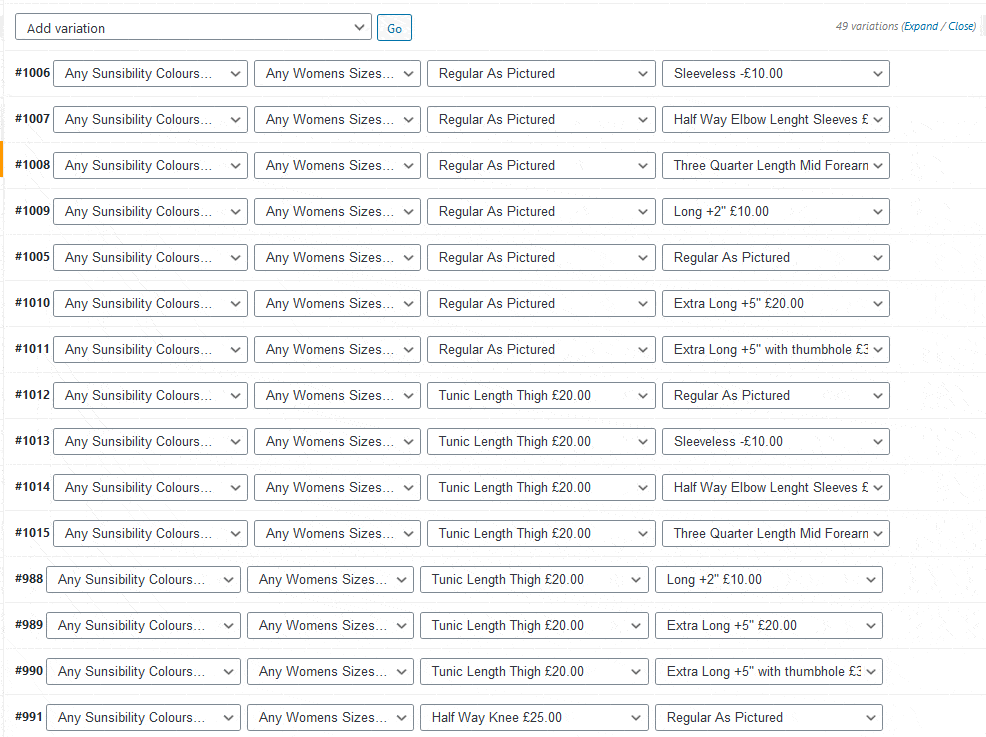Viewport: 986px width, 737px height.
Task: Open sizes dropdown for variation #1006
Action: point(337,74)
